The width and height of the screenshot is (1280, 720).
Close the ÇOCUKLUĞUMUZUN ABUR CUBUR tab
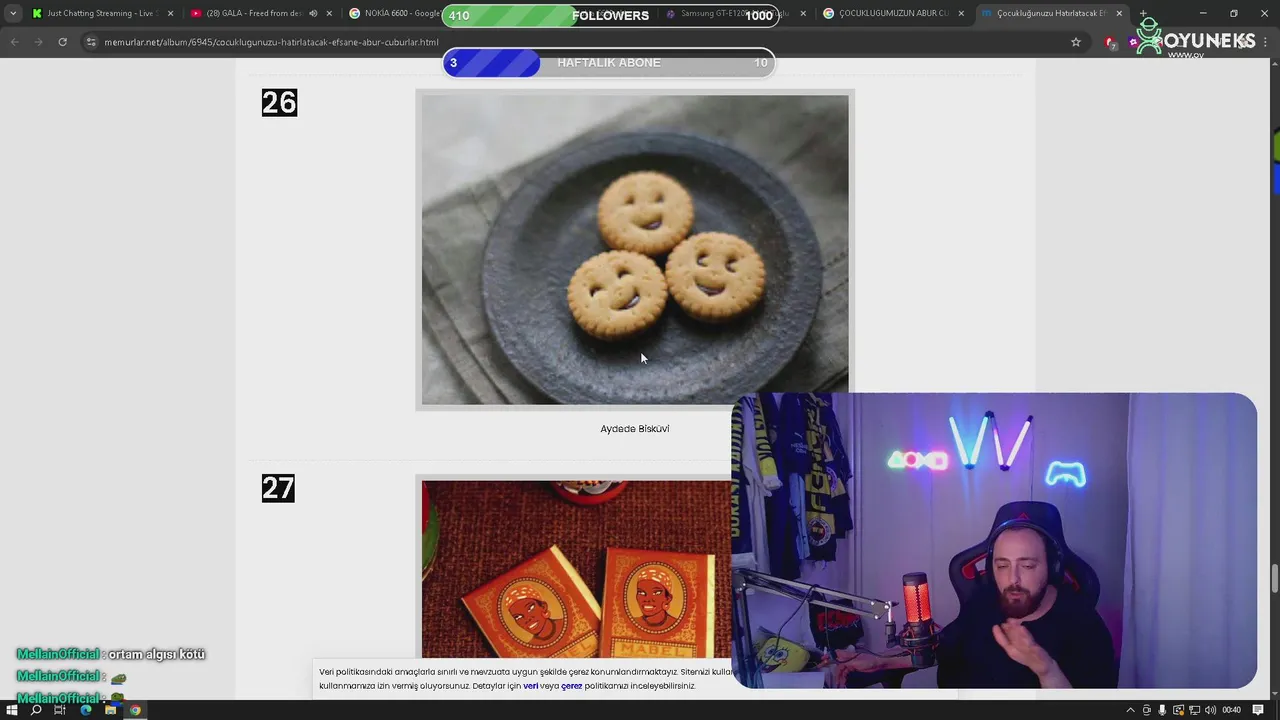pyautogui.click(x=961, y=14)
